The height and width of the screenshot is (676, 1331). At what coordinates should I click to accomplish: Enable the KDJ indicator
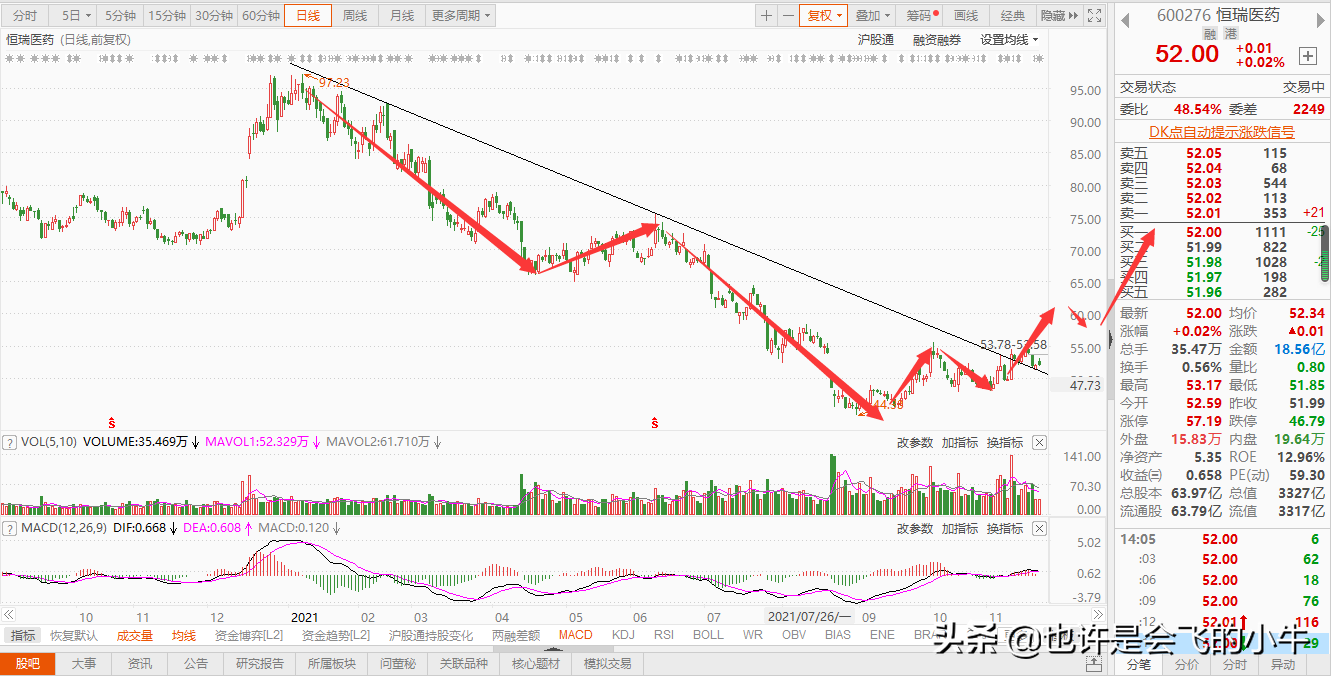(x=623, y=635)
